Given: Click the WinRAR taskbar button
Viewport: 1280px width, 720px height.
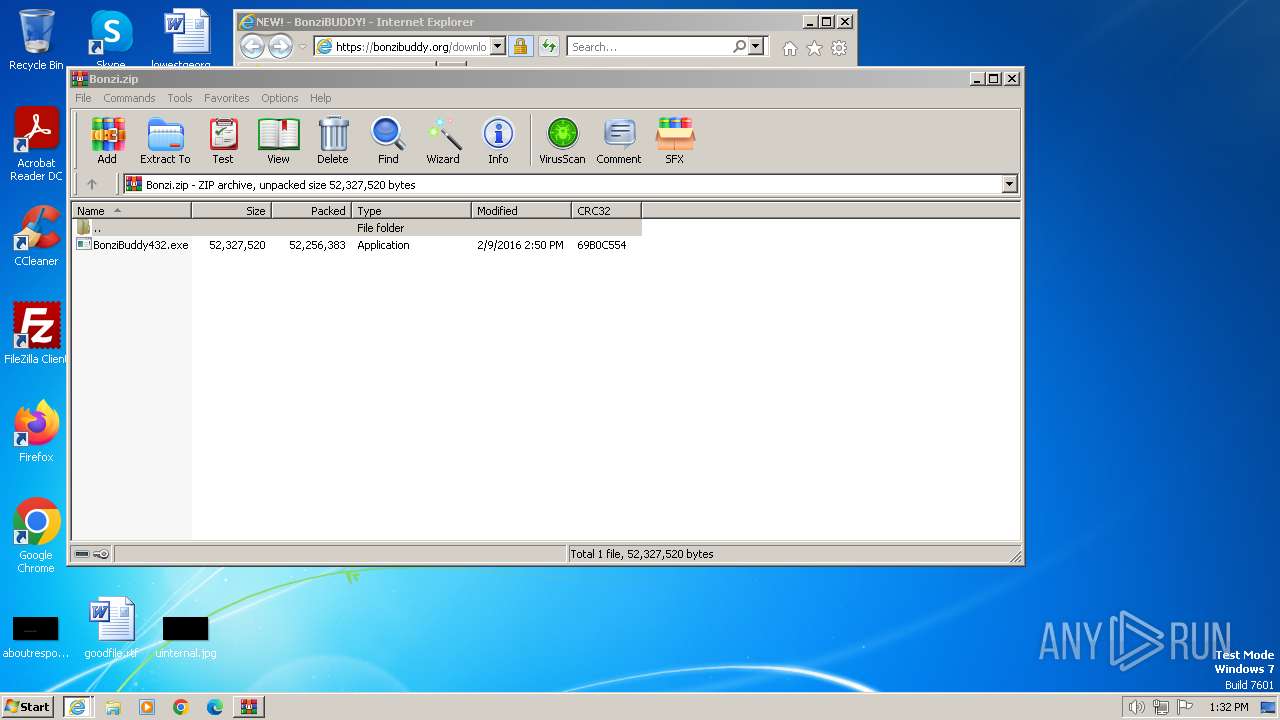Looking at the screenshot, I should [248, 707].
